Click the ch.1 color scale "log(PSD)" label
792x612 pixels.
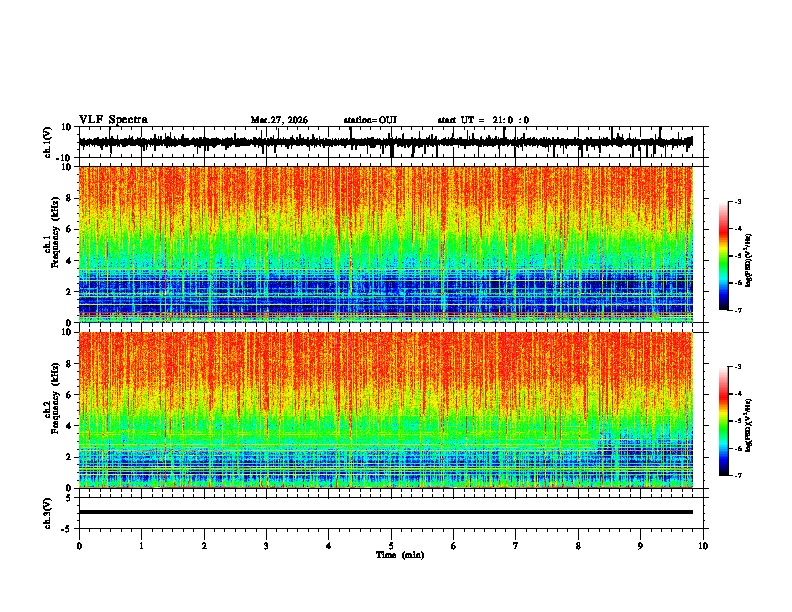click(749, 260)
